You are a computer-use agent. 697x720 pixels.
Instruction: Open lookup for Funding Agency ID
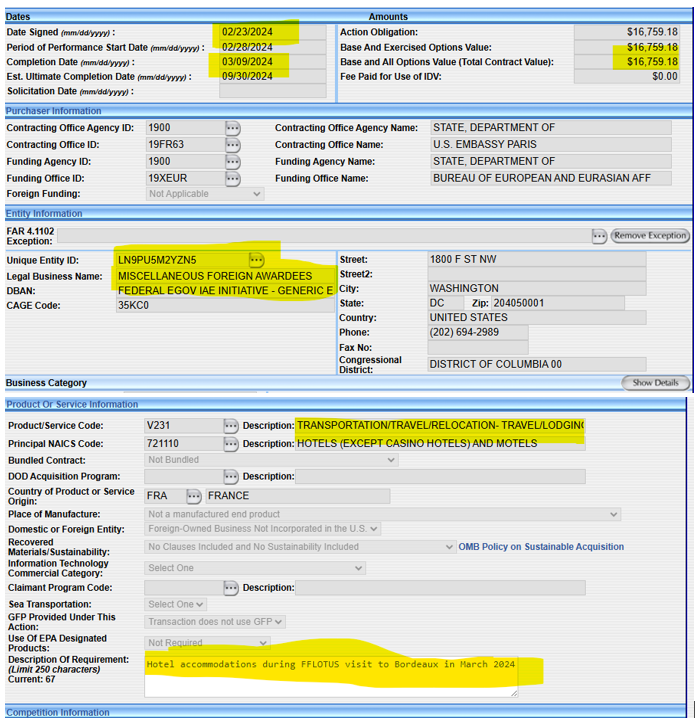tap(232, 162)
